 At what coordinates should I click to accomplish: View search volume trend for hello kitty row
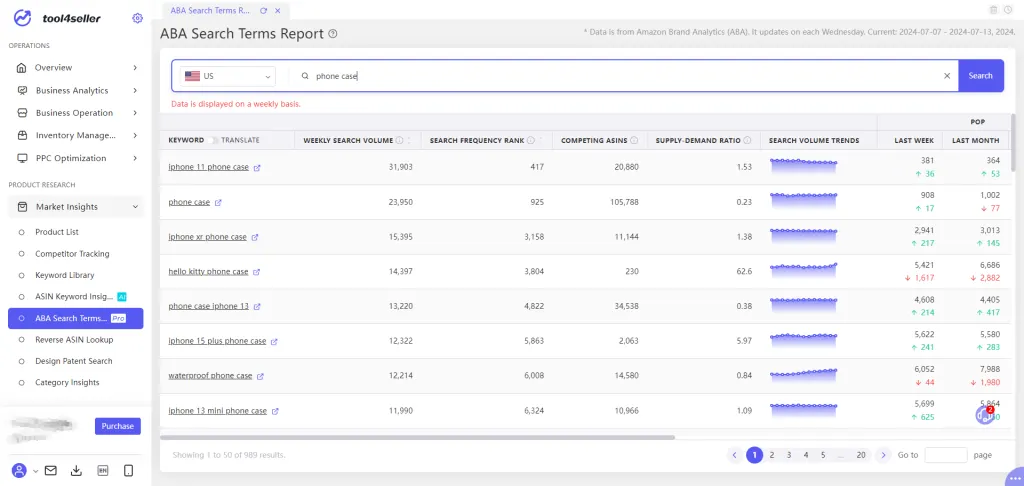click(803, 272)
